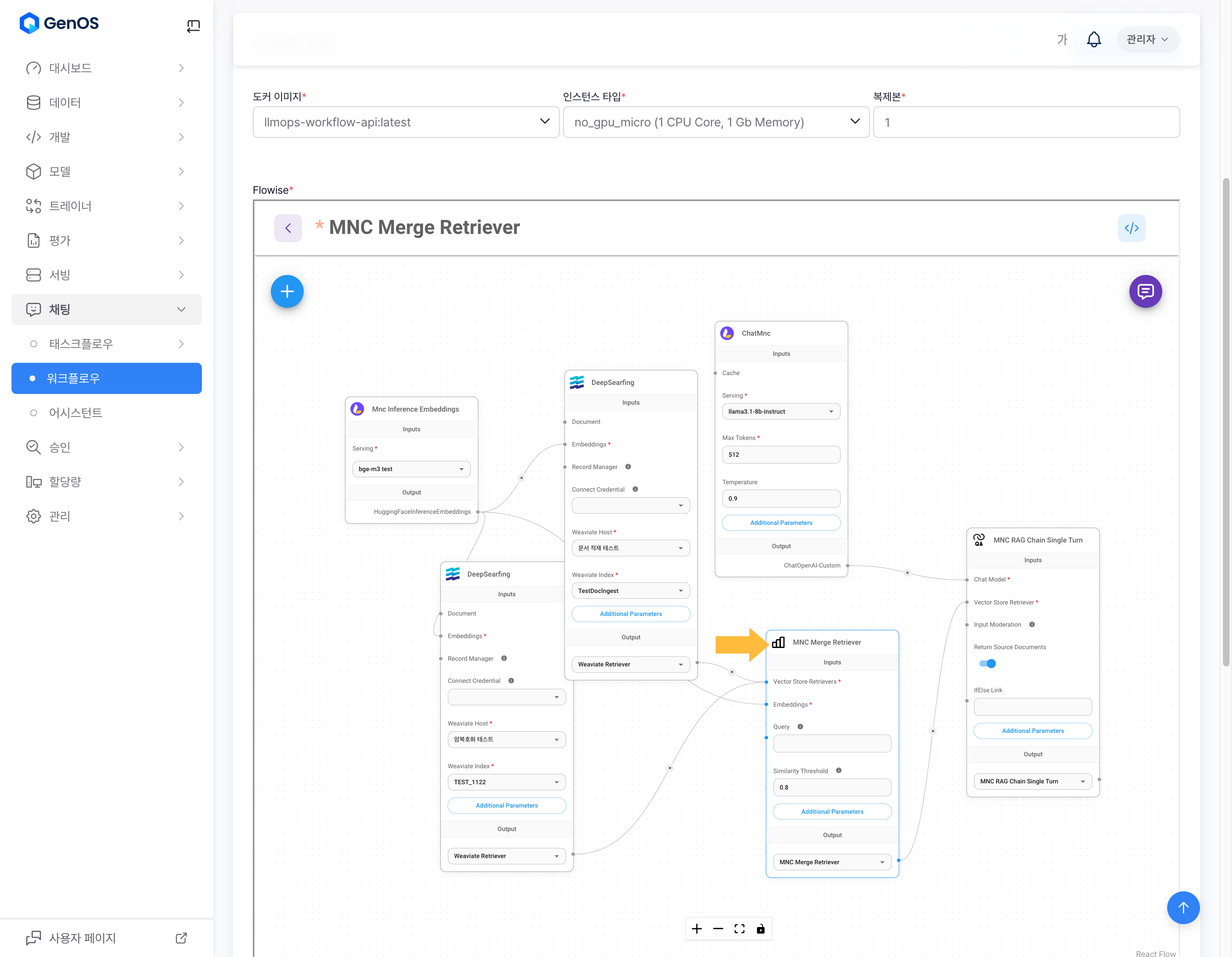Toggle Return Source Documents switch
Viewport: 1232px width, 957px height.
pos(987,663)
